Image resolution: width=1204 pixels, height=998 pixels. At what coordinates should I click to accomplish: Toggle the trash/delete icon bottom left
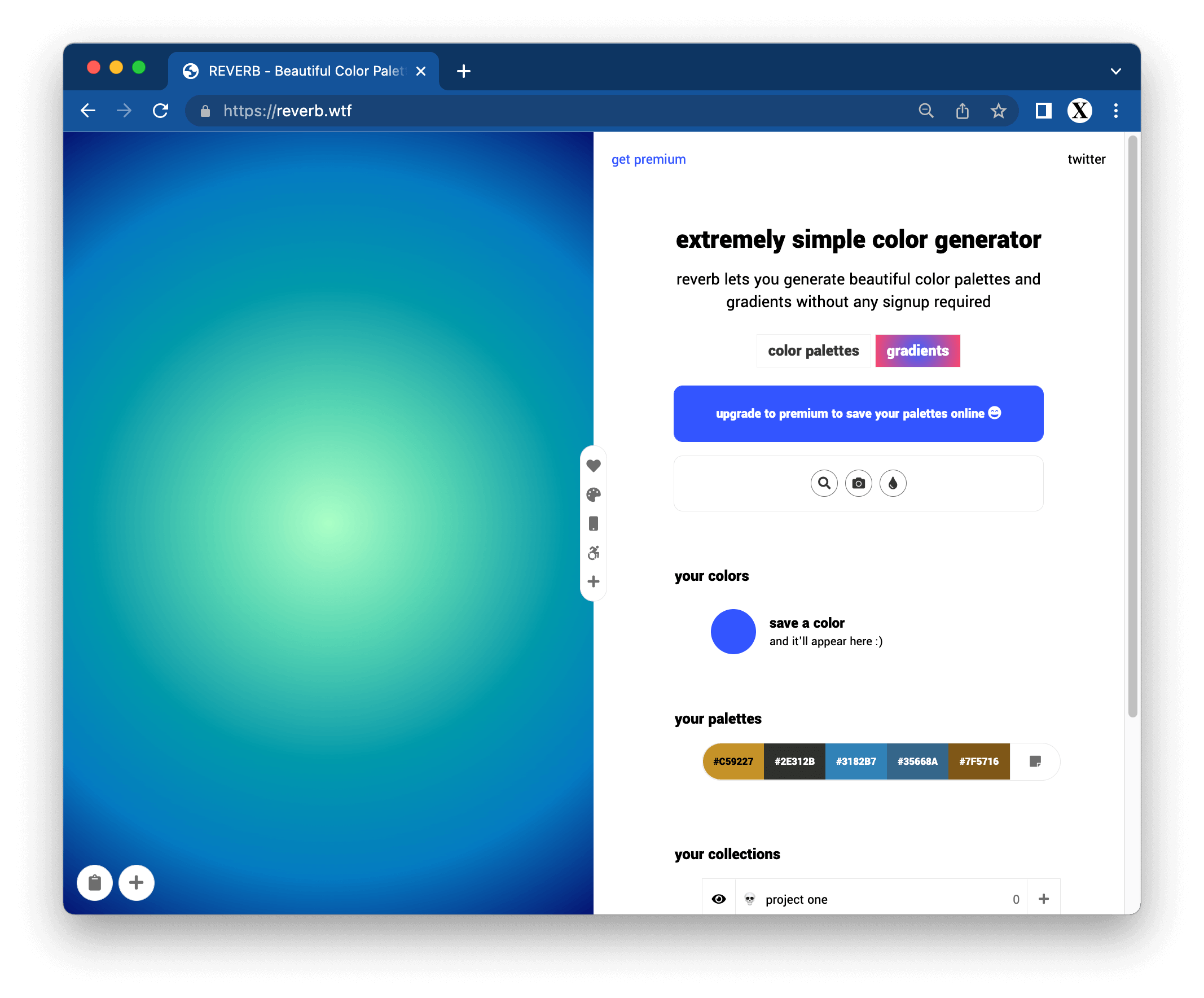pyautogui.click(x=95, y=882)
